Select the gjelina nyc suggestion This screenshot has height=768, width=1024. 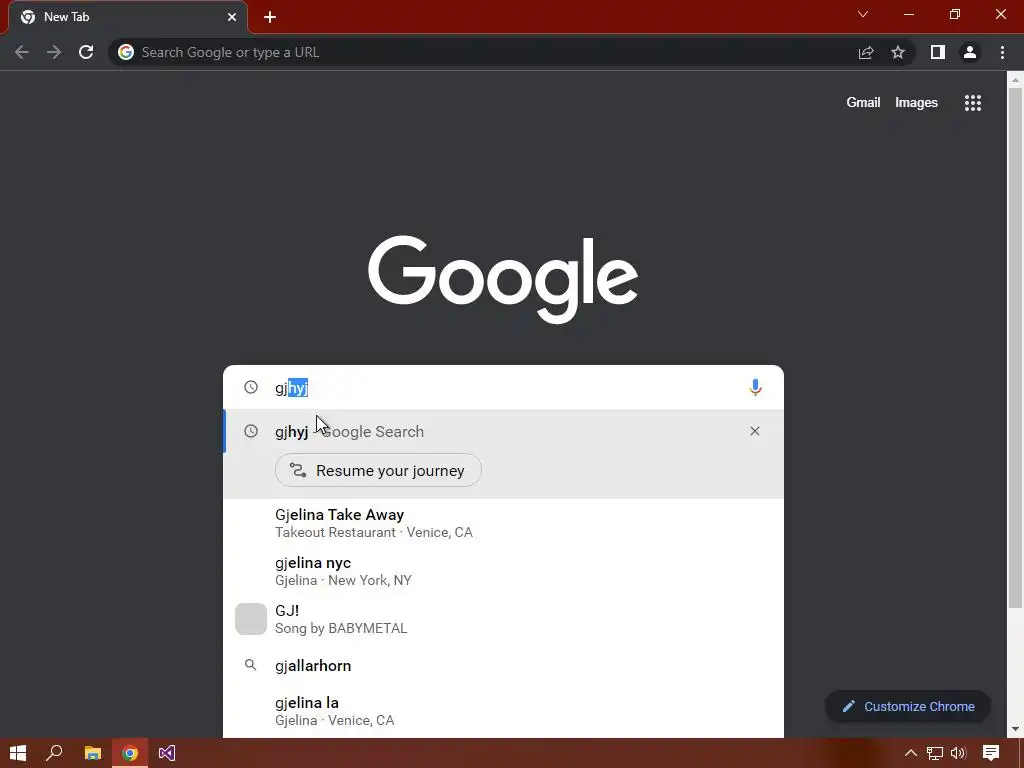(503, 571)
